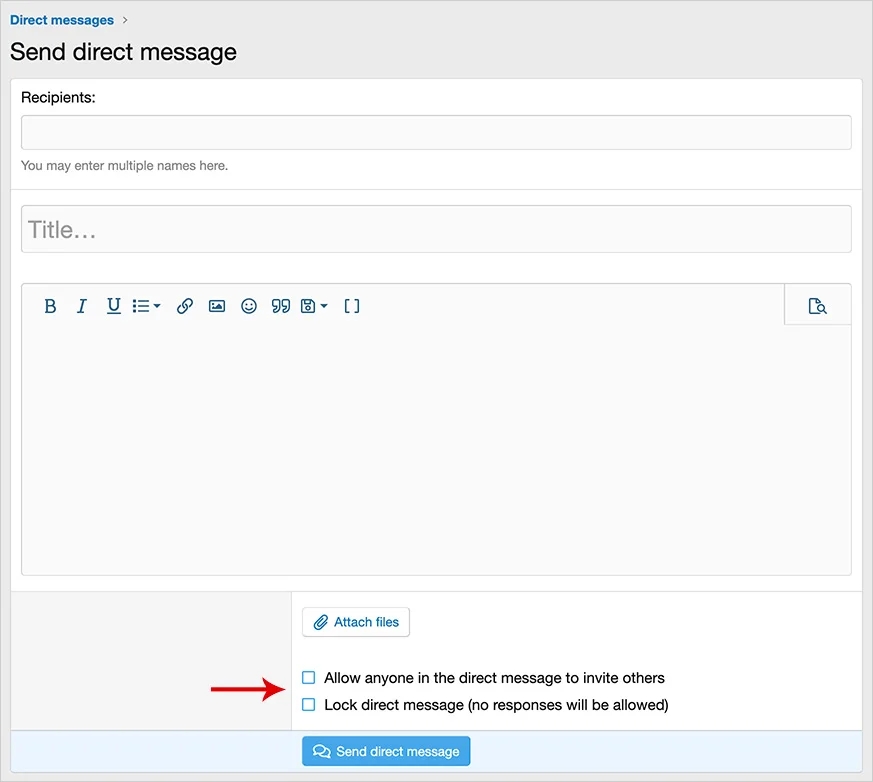
Task: Open the preview of the message
Action: pyautogui.click(x=817, y=307)
